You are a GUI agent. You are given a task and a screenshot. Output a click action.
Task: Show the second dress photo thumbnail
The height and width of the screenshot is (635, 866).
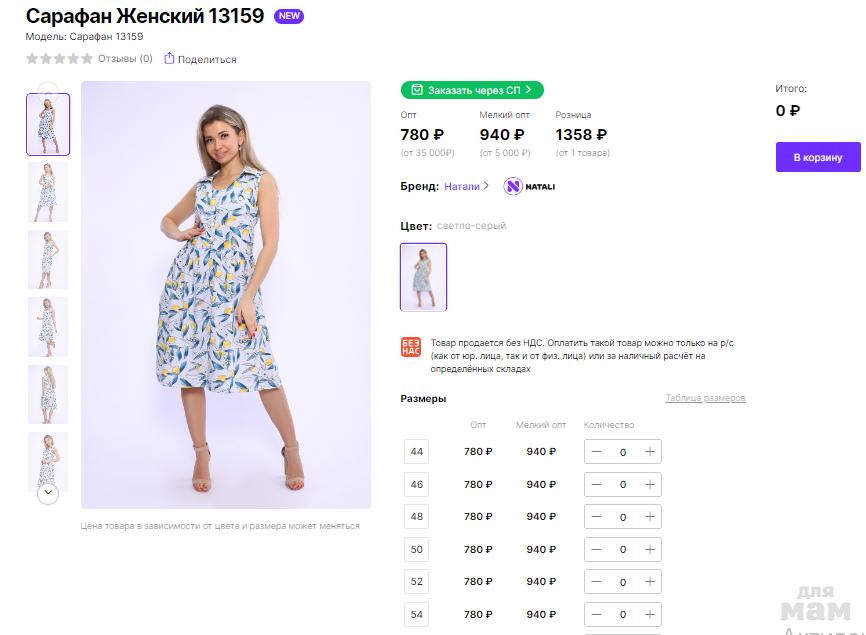pyautogui.click(x=48, y=191)
